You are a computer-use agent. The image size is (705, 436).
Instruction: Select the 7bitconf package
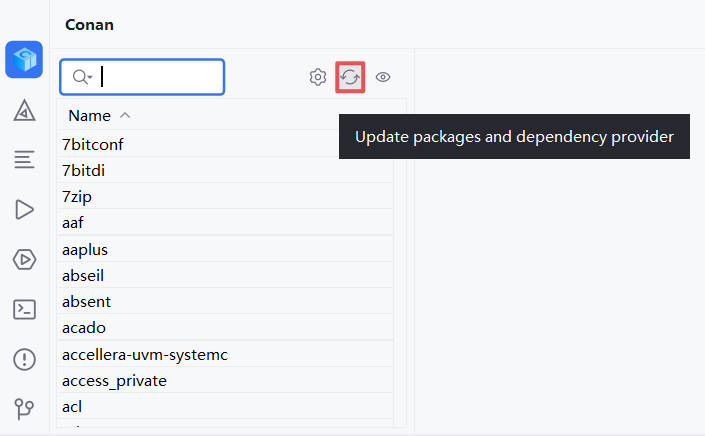[92, 144]
